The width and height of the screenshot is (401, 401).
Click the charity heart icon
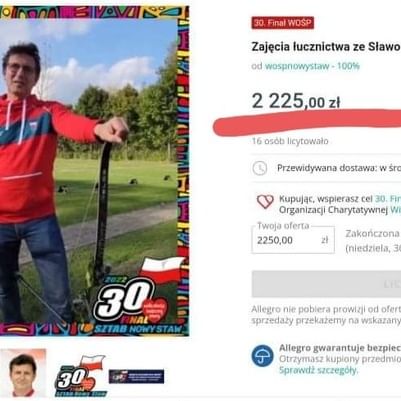click(265, 202)
